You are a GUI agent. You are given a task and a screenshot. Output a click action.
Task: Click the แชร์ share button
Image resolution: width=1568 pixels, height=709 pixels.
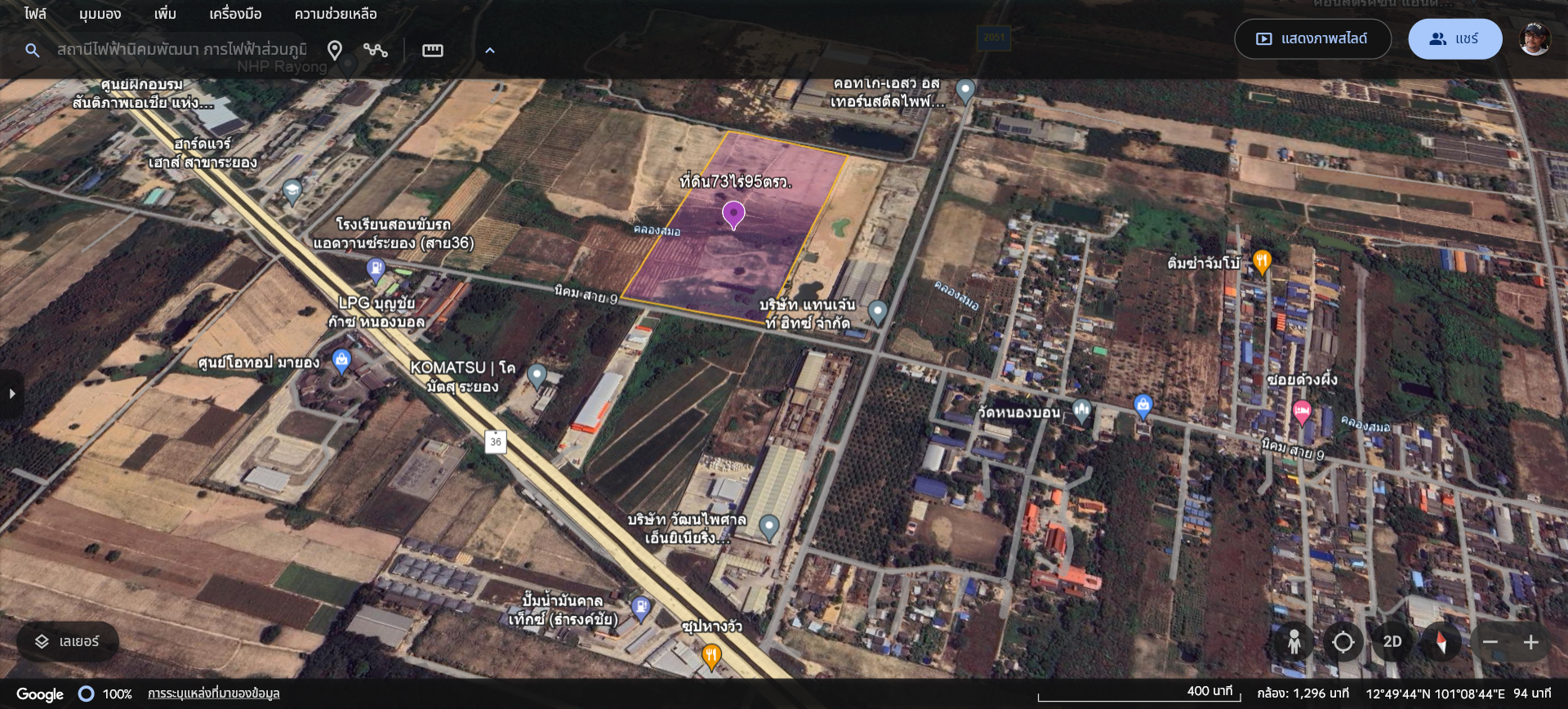1455,38
